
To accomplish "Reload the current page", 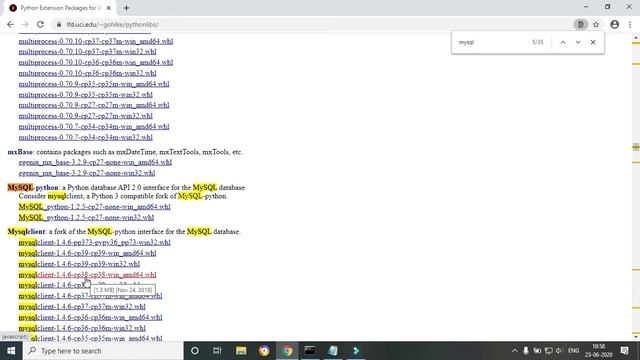I will click(40, 24).
